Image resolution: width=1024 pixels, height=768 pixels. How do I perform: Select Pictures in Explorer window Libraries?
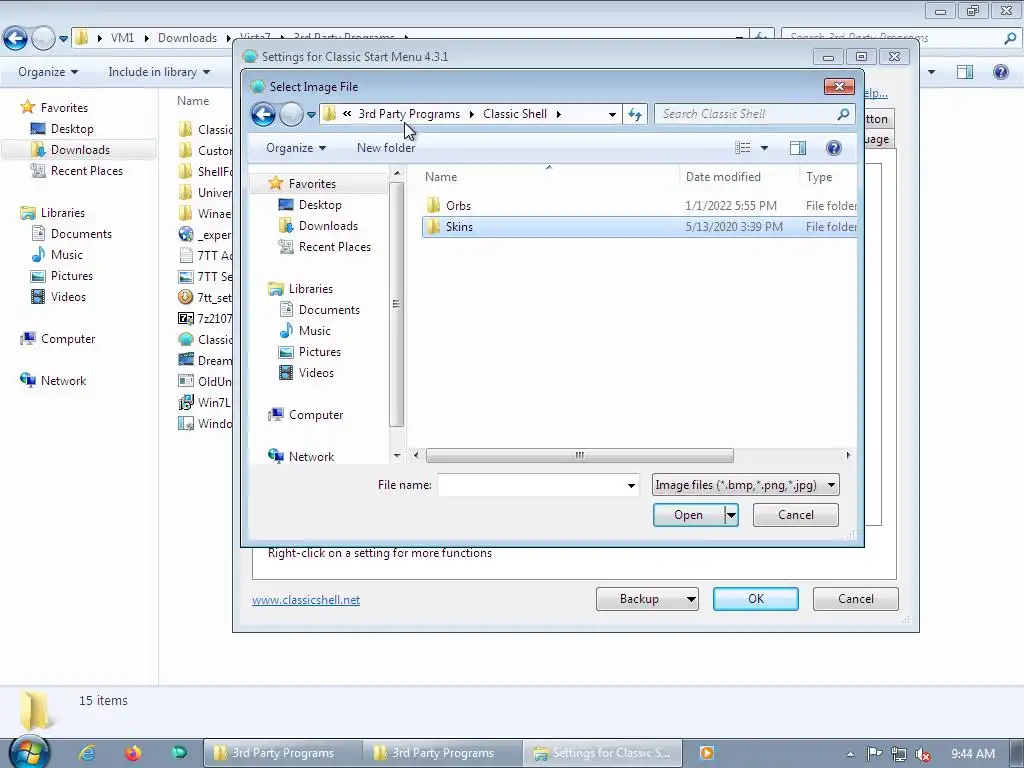[72, 276]
